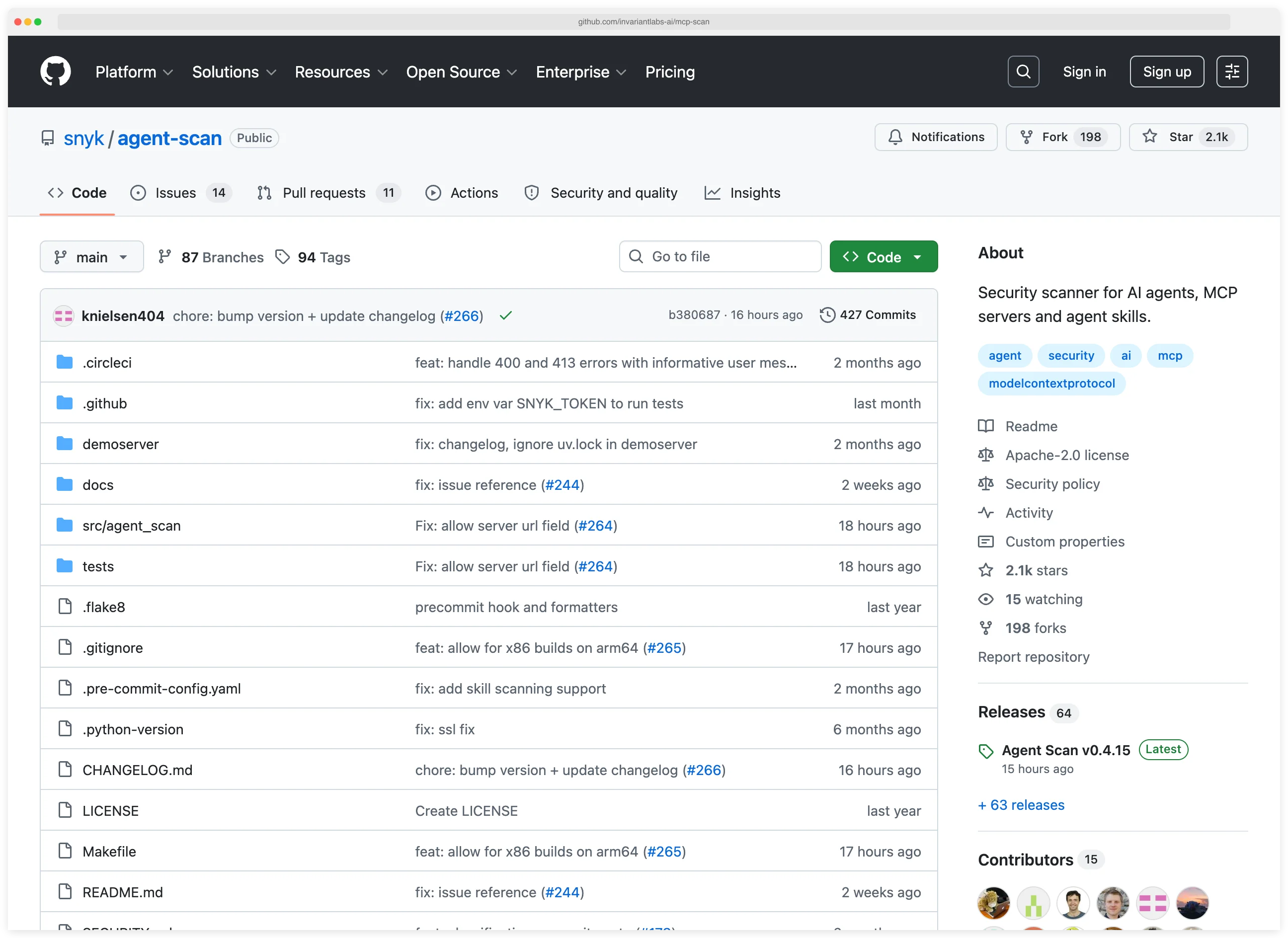Open the header search icon
1288x938 pixels.
point(1023,71)
